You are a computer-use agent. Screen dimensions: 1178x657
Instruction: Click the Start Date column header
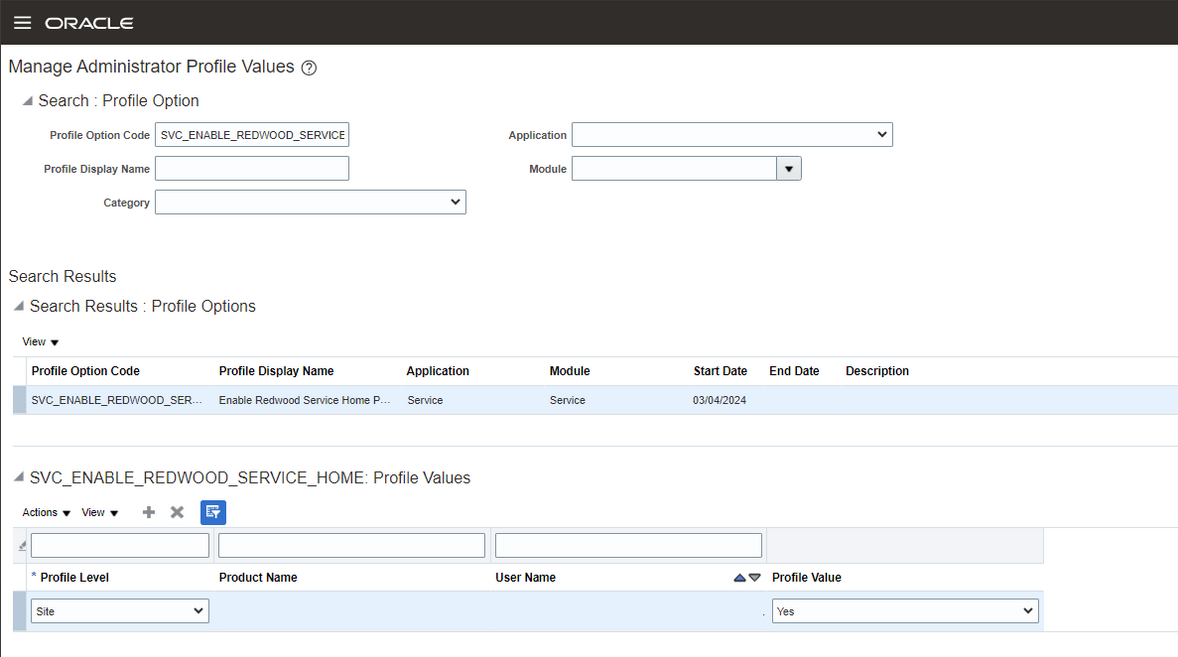click(720, 371)
